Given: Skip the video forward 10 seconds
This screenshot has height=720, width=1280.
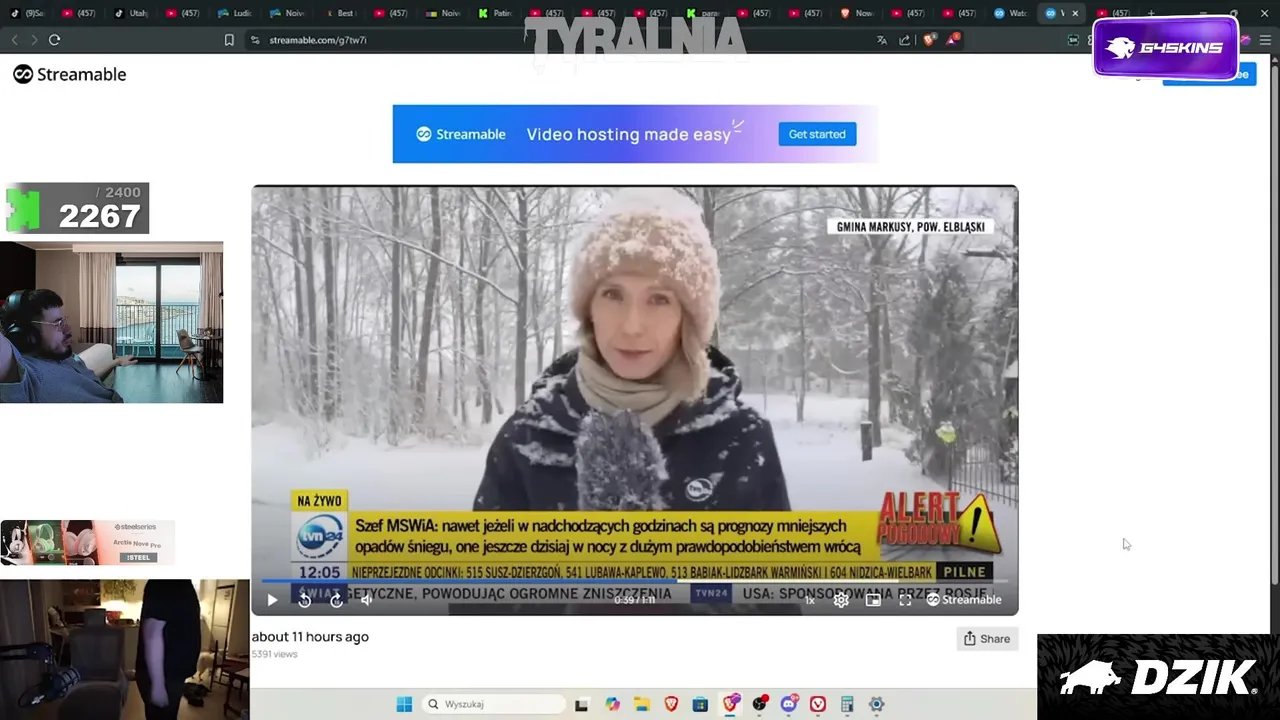Looking at the screenshot, I should (336, 600).
